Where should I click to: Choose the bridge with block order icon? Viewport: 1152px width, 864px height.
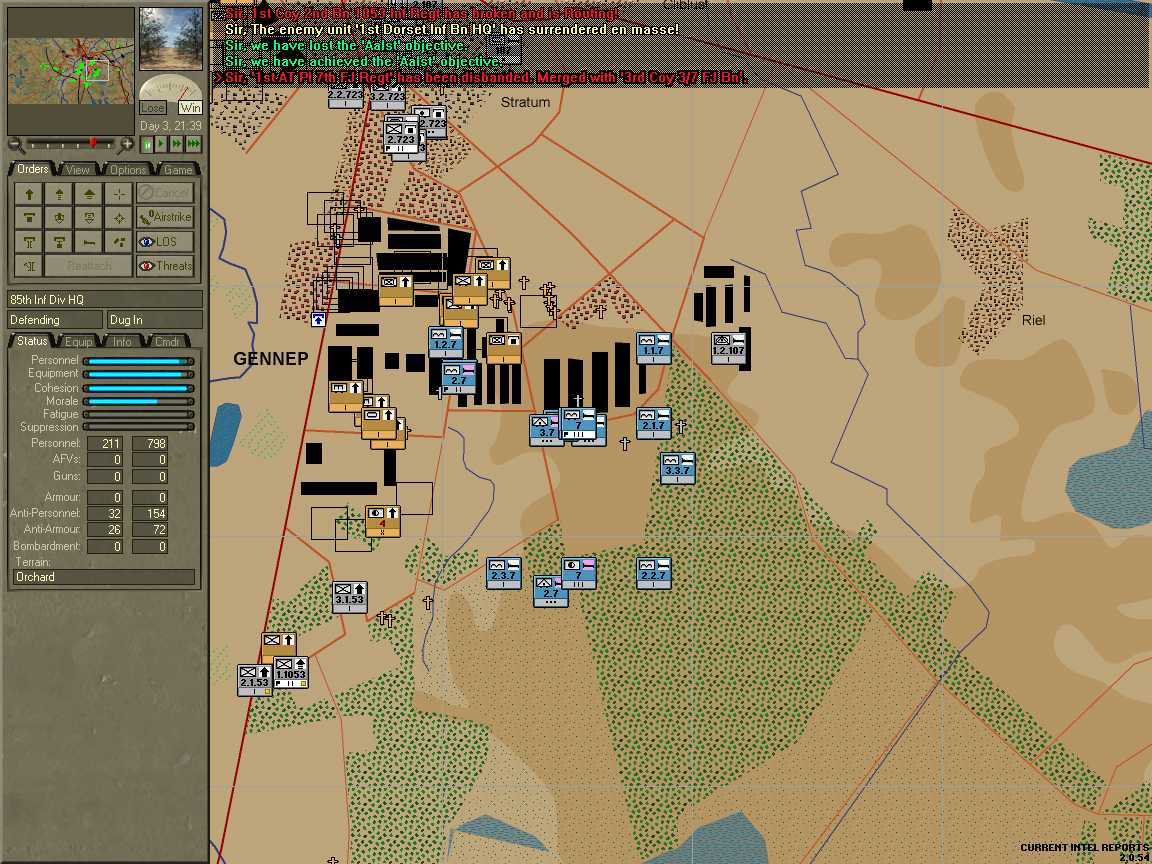60,242
